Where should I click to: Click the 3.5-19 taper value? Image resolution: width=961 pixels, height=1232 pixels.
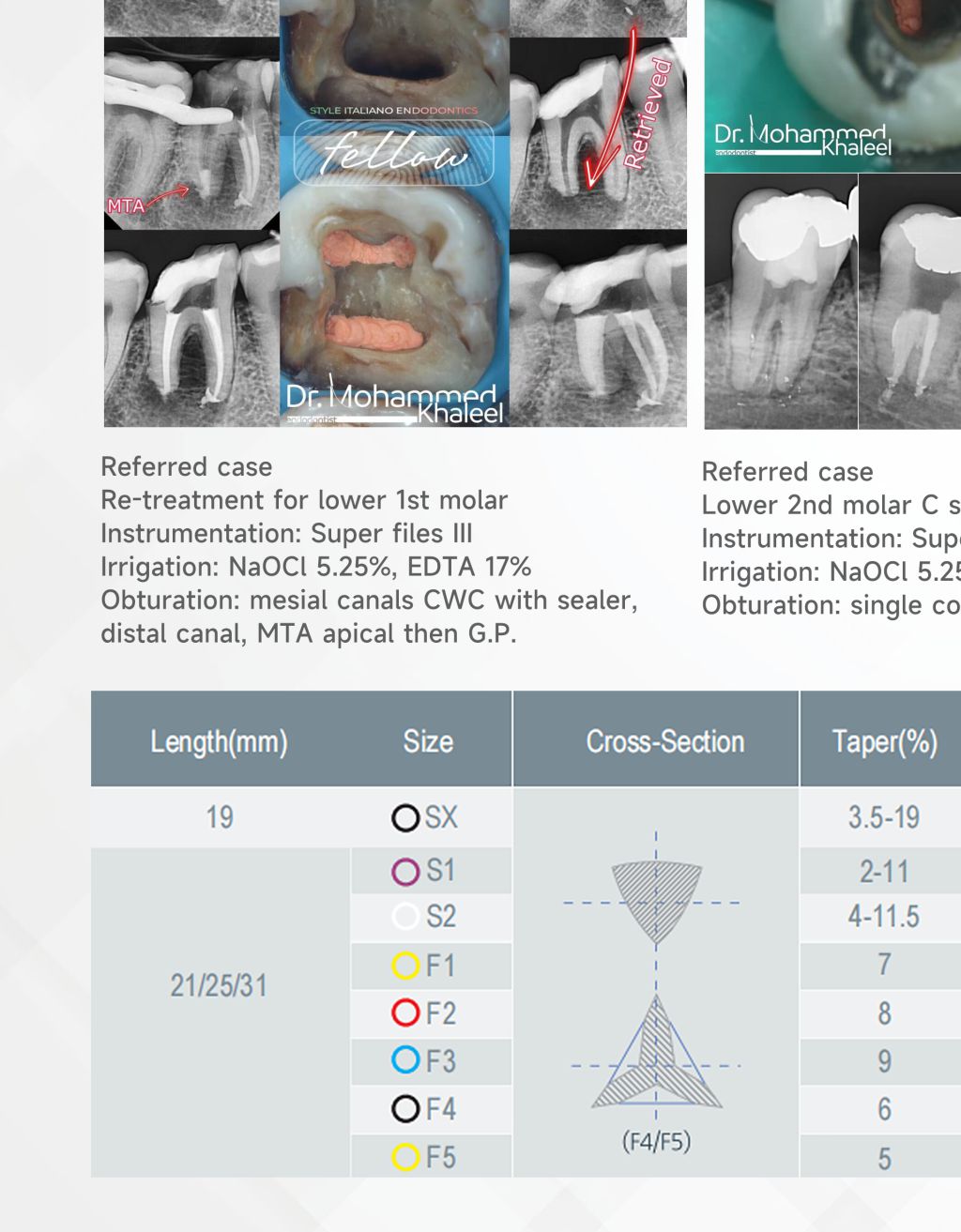884,817
